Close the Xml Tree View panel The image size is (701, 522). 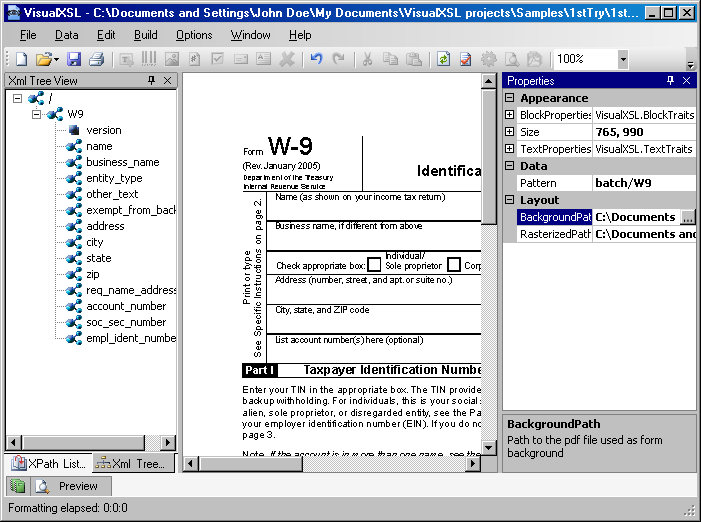pos(167,80)
